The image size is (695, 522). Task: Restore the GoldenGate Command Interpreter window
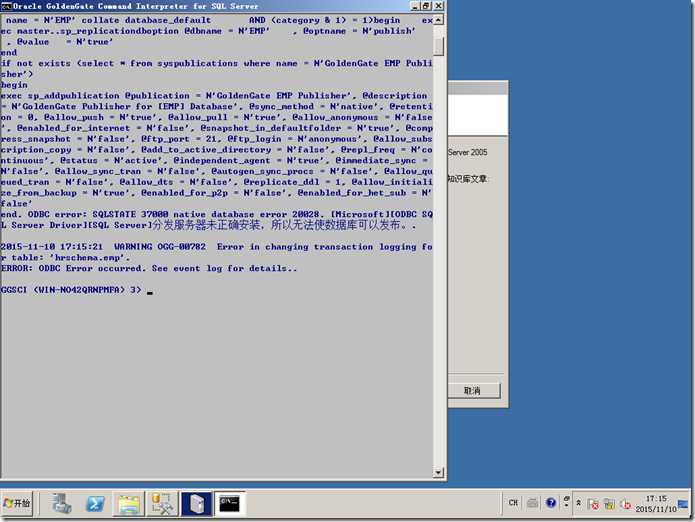[426, 6]
